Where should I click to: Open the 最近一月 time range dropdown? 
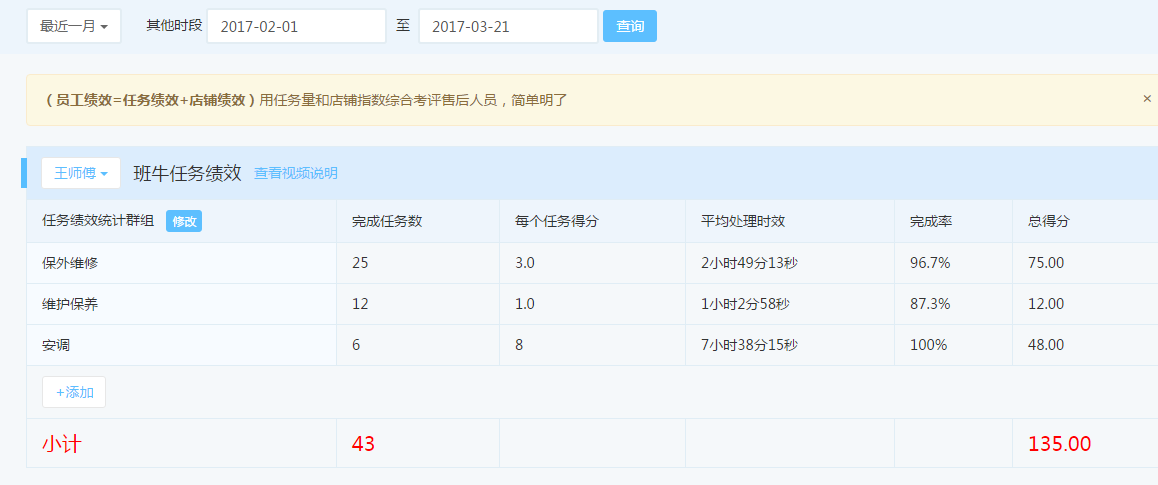click(73, 26)
